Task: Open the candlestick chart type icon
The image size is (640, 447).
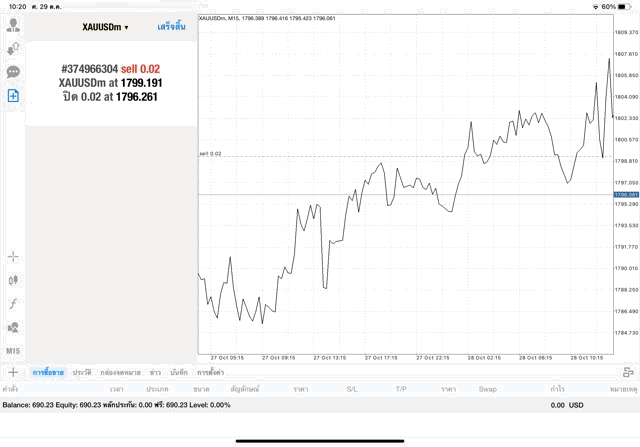Action: coord(14,280)
